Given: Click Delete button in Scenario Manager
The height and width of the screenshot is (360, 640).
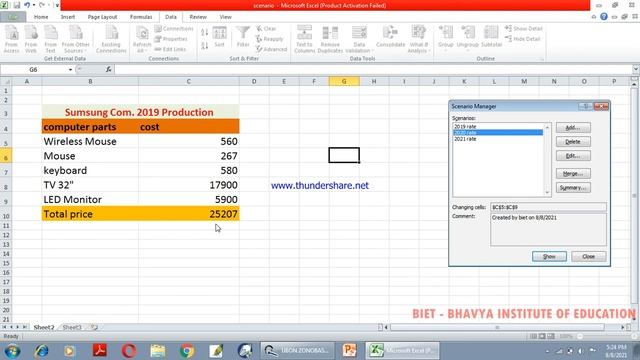Looking at the screenshot, I should point(573,142).
